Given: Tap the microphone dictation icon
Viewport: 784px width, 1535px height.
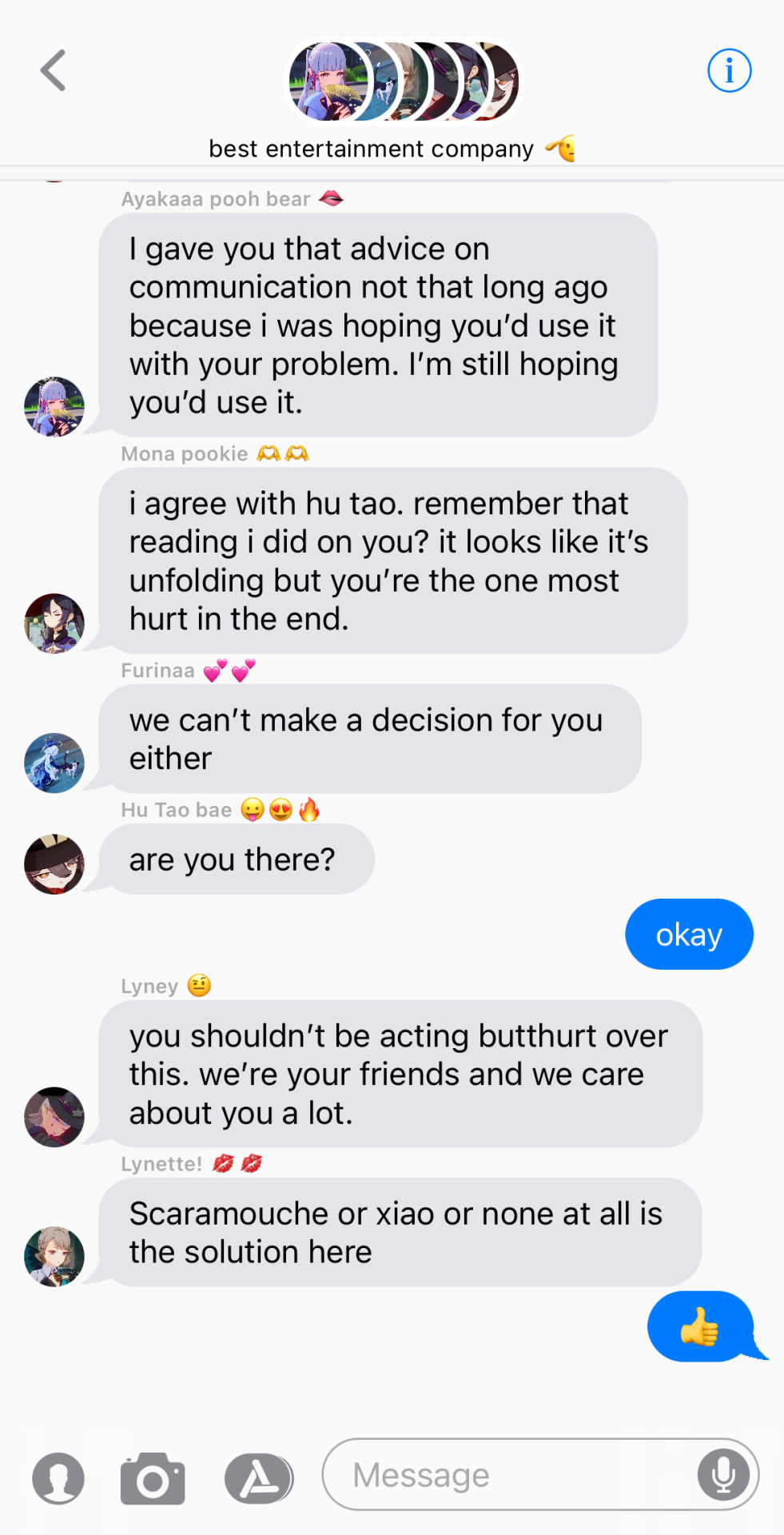Looking at the screenshot, I should (723, 1474).
